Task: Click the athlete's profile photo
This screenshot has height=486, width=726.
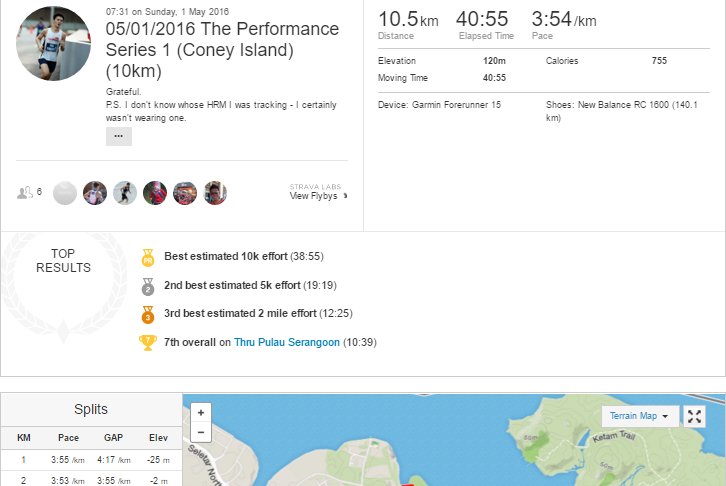Action: (54, 44)
